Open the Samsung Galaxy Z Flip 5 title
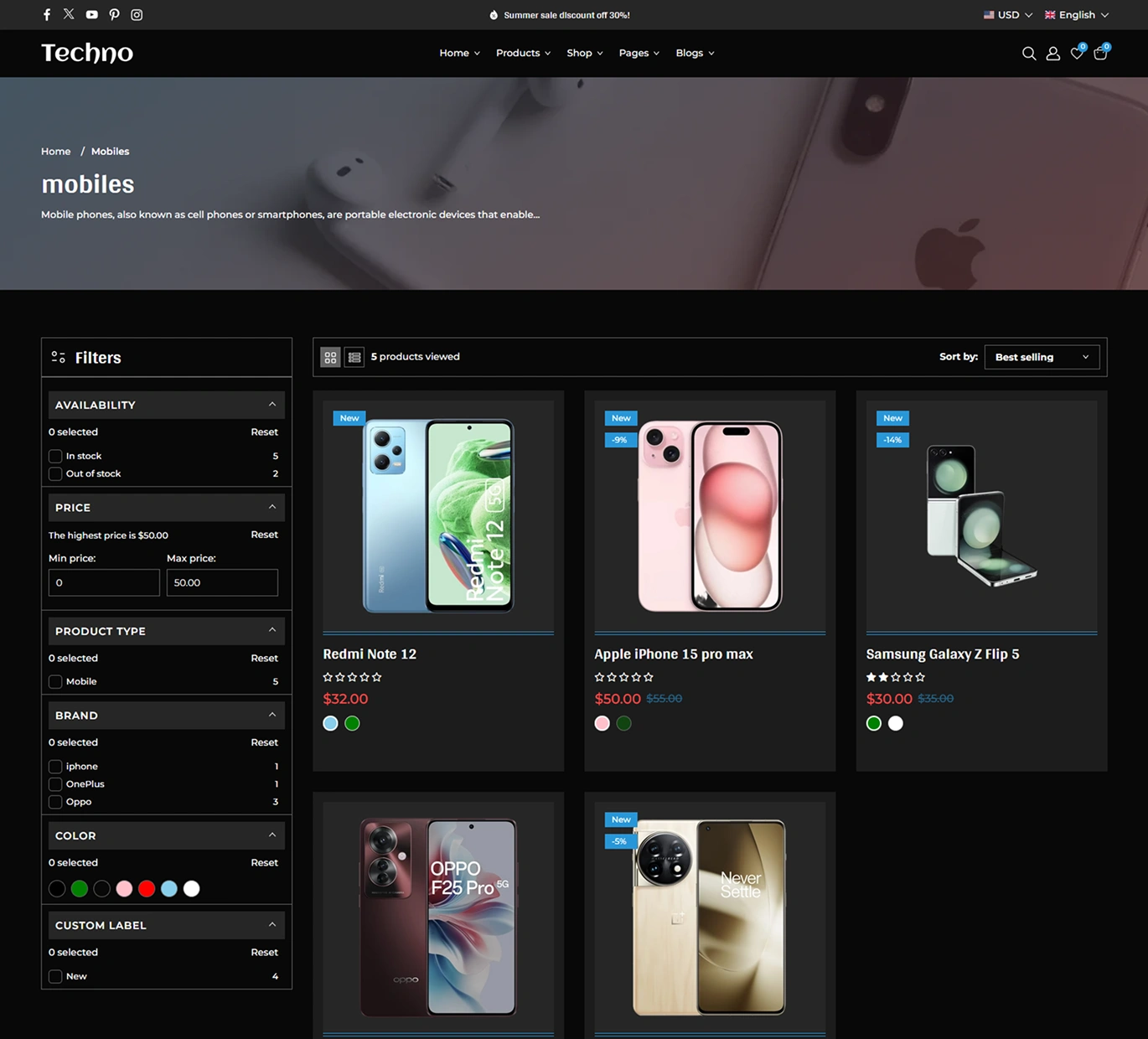The width and height of the screenshot is (1148, 1039). [943, 654]
